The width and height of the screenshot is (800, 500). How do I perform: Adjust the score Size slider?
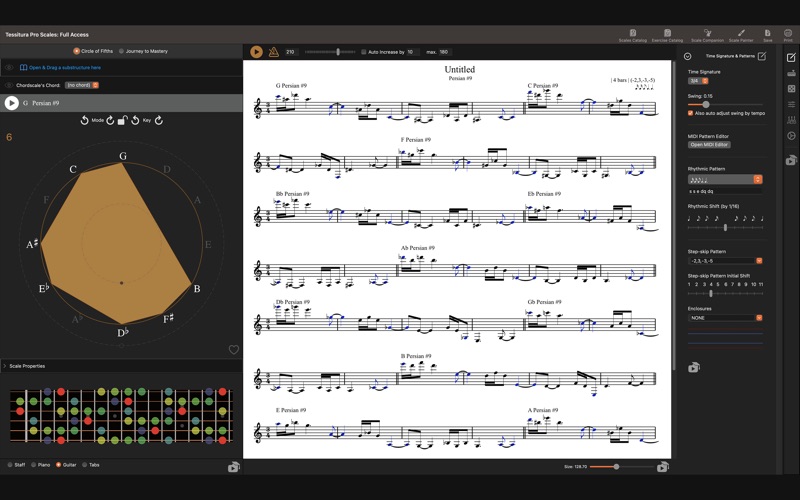tap(616, 467)
